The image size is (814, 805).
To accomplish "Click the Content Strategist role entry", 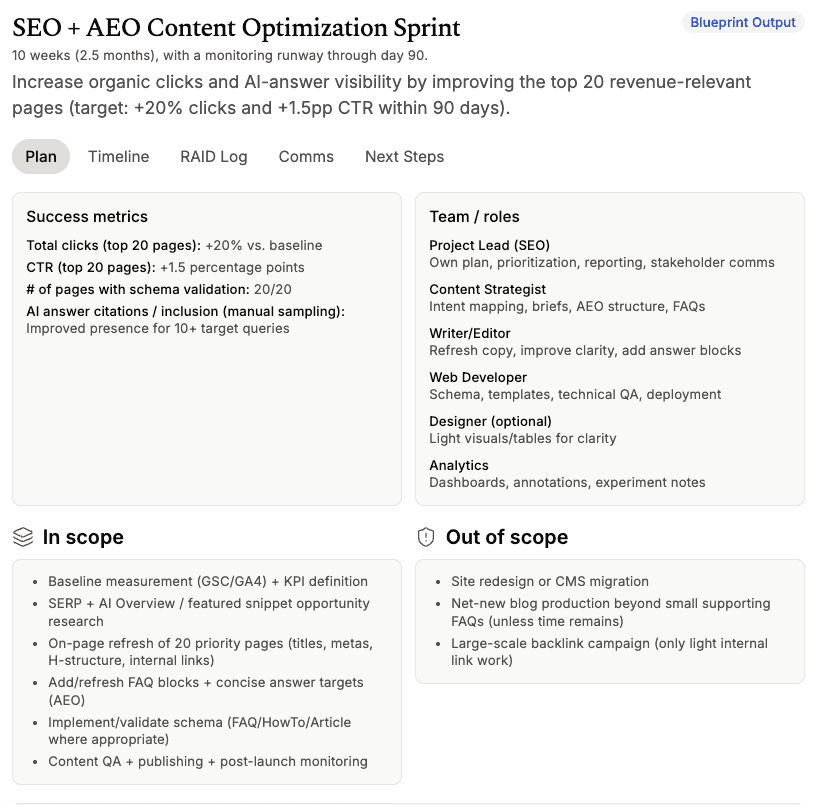I will (x=487, y=289).
